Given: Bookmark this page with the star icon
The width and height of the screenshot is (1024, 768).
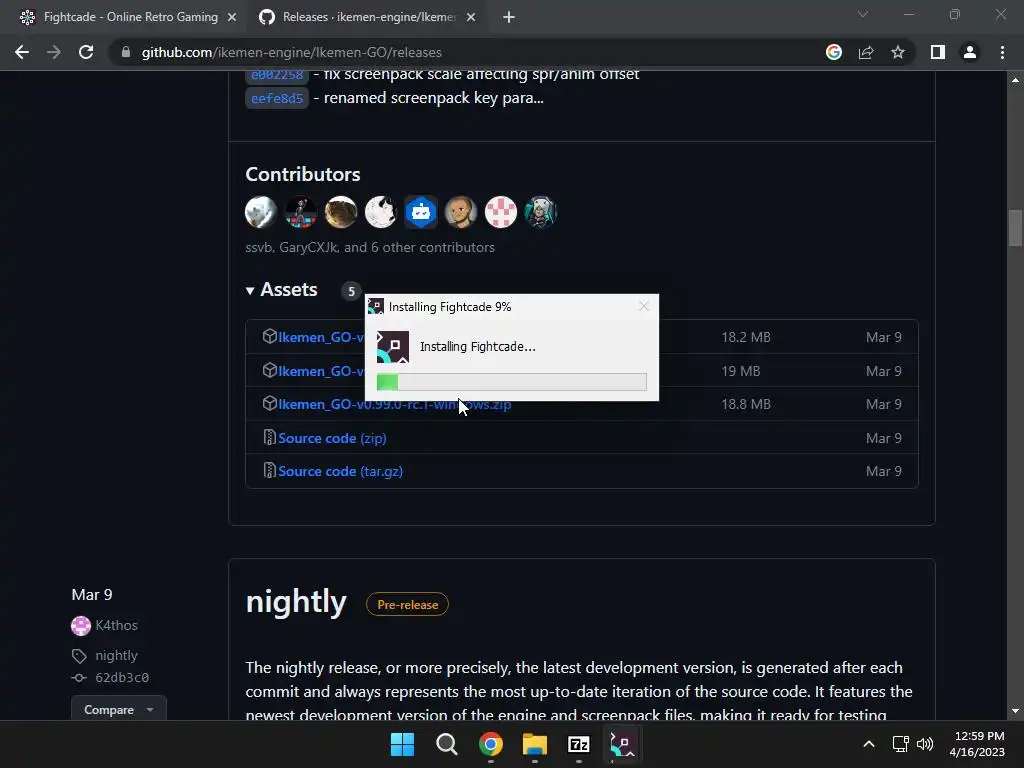Looking at the screenshot, I should pyautogui.click(x=898, y=52).
